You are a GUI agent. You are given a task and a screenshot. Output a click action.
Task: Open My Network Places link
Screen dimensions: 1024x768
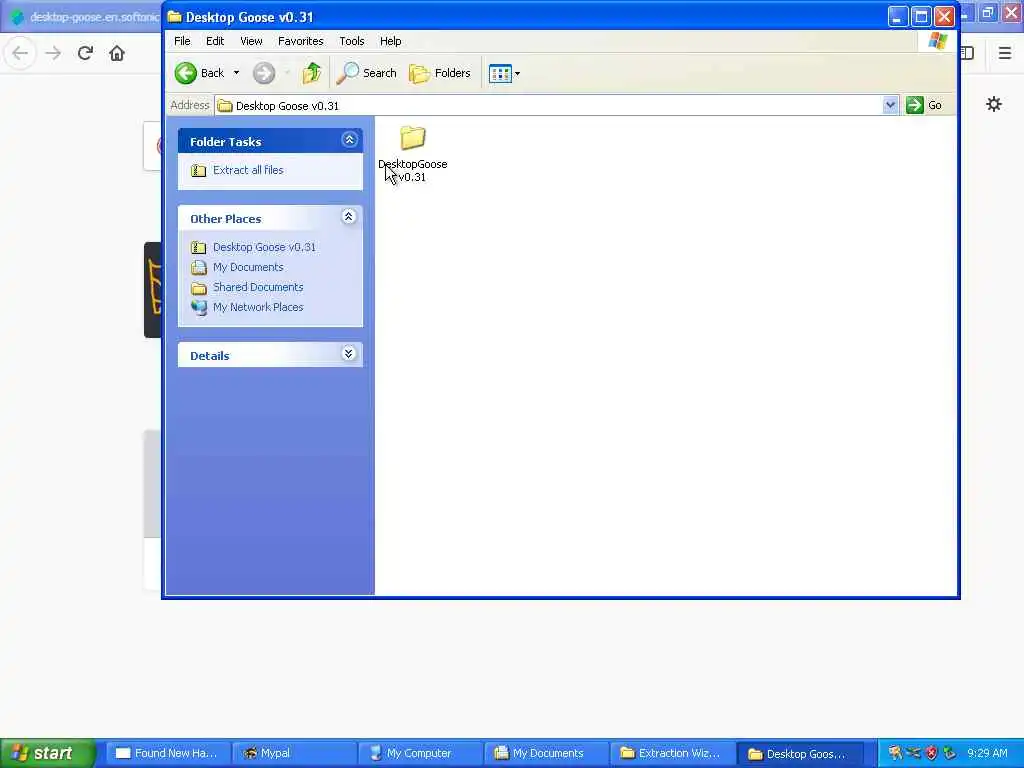[x=258, y=307]
